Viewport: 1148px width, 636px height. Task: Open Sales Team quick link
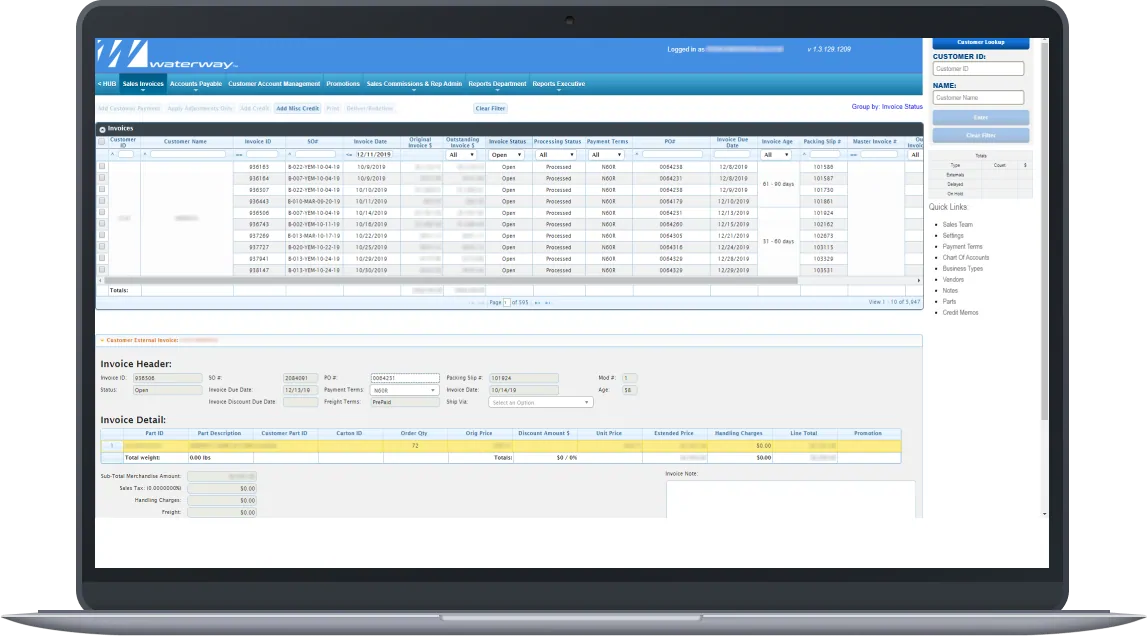(957, 225)
